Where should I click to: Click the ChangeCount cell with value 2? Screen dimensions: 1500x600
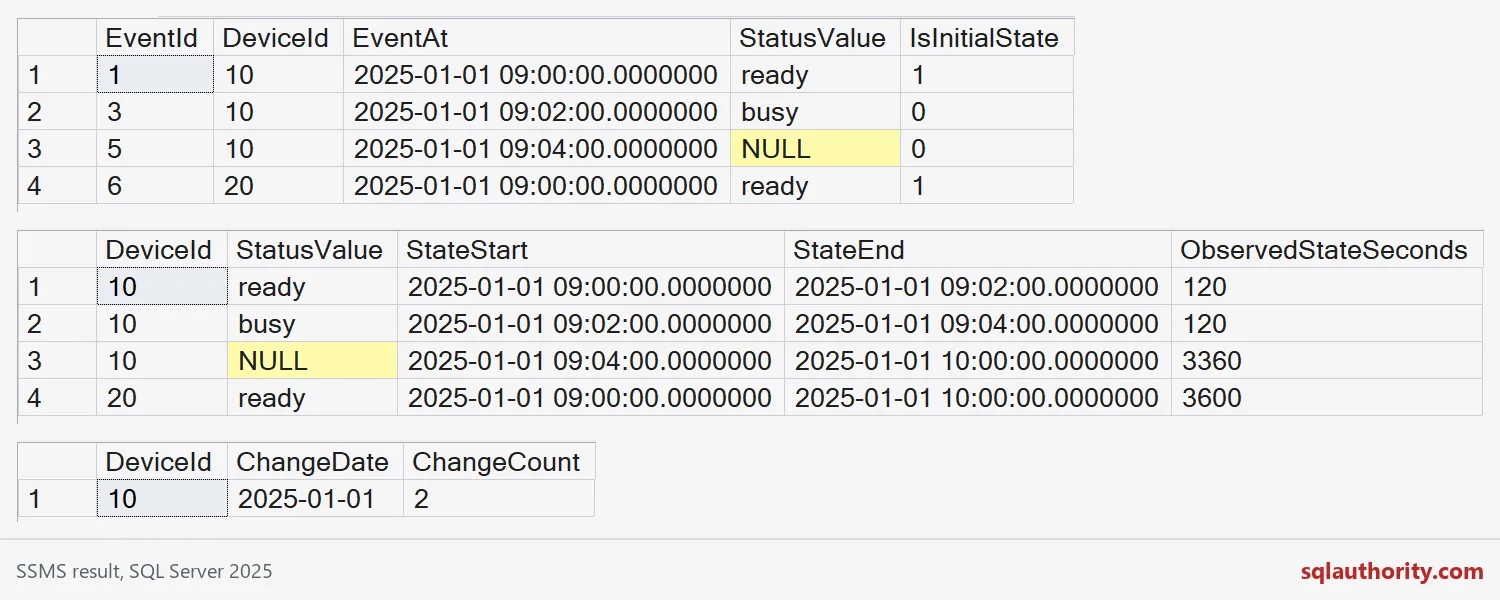(x=499, y=499)
